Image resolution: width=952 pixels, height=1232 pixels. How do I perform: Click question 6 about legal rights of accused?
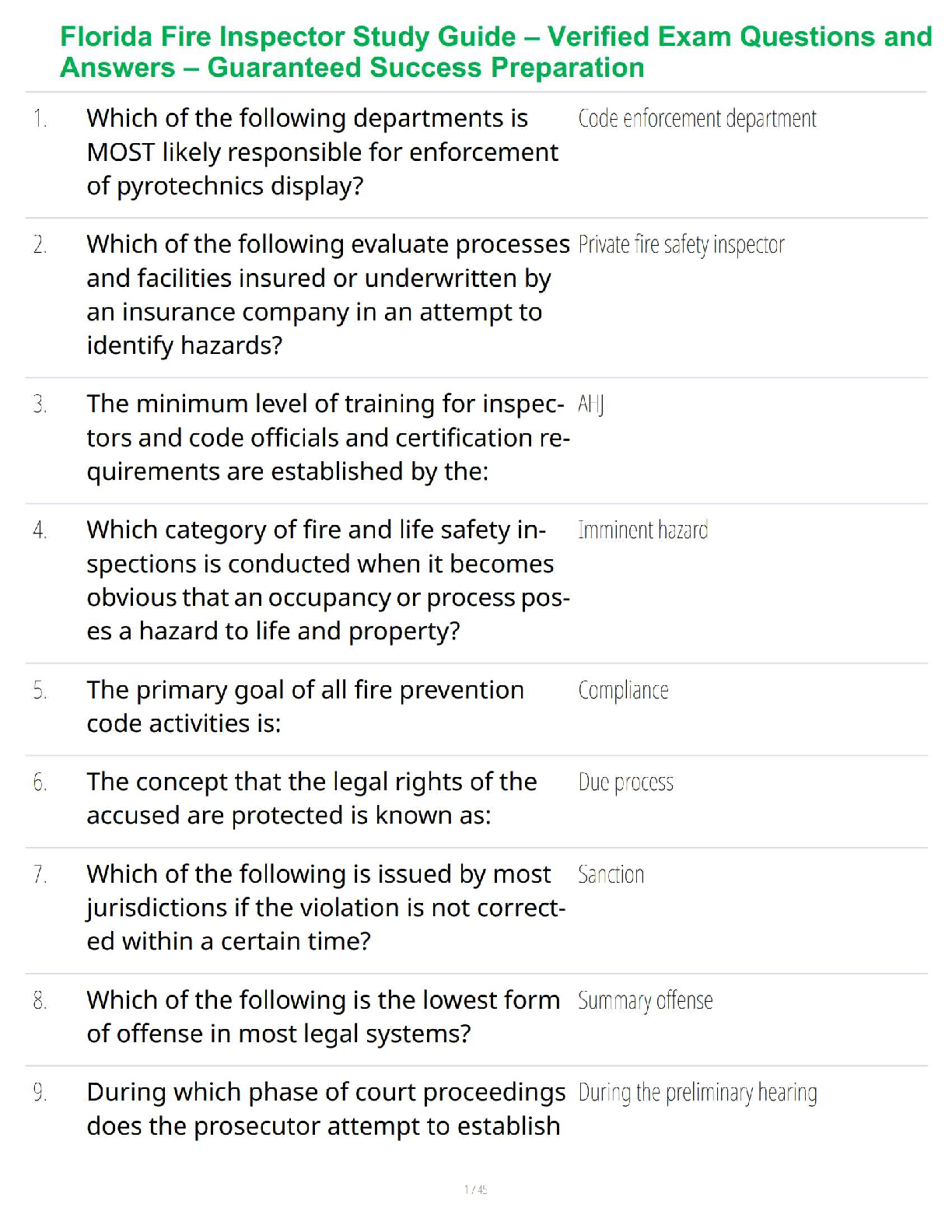pos(311,798)
